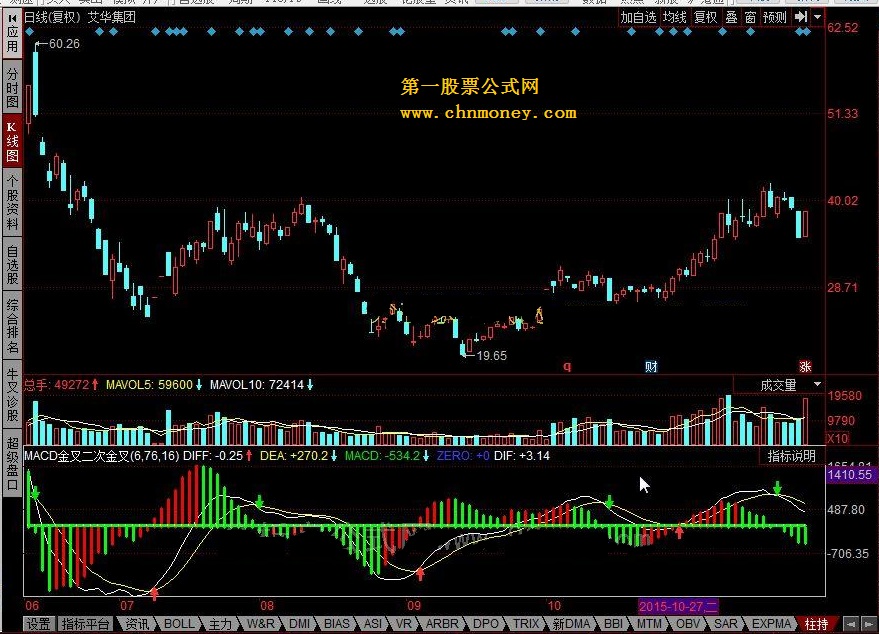Click the MACD金叉二次金叉(6,76,16) indicator title
This screenshot has height=634, width=879.
pyautogui.click(x=101, y=456)
